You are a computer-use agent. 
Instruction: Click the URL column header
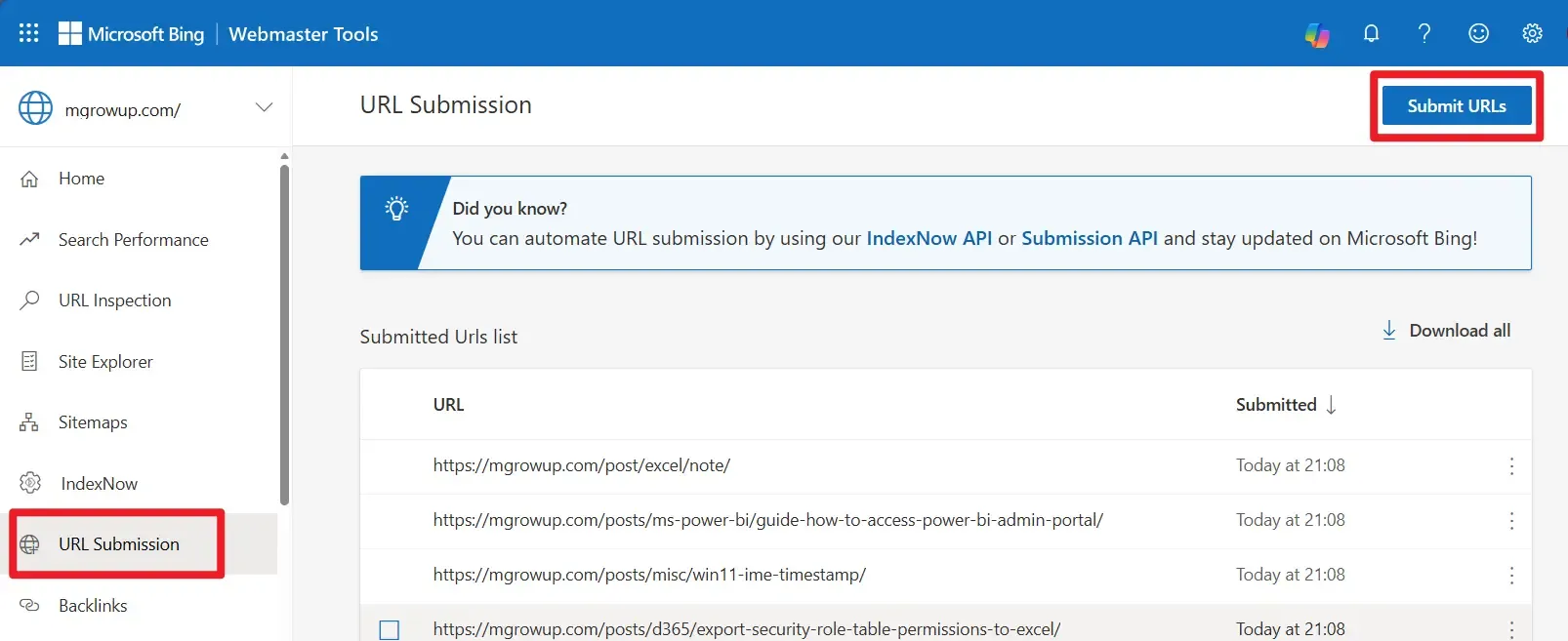[448, 405]
